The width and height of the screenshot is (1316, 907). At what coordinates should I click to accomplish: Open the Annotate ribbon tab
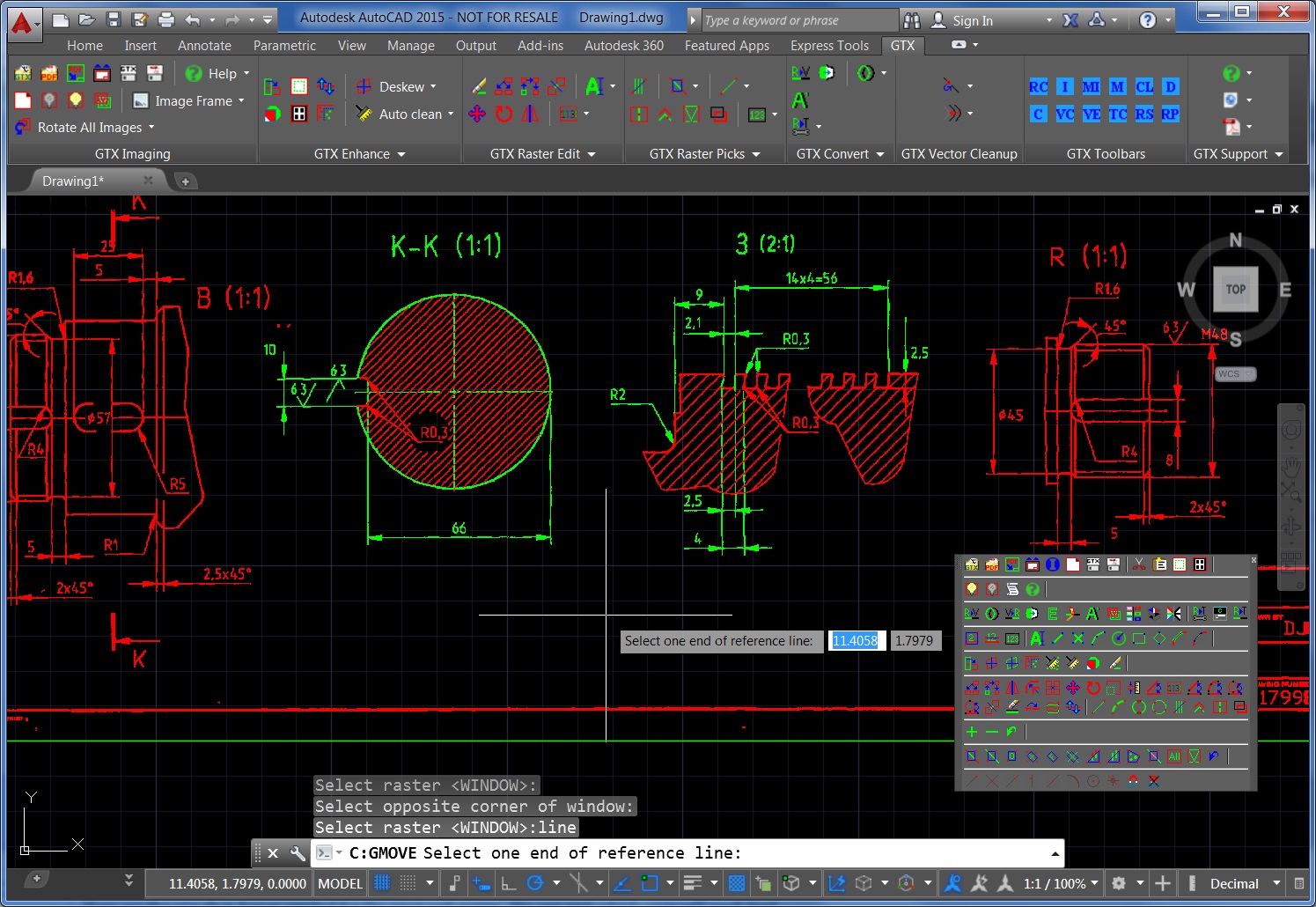pos(204,45)
